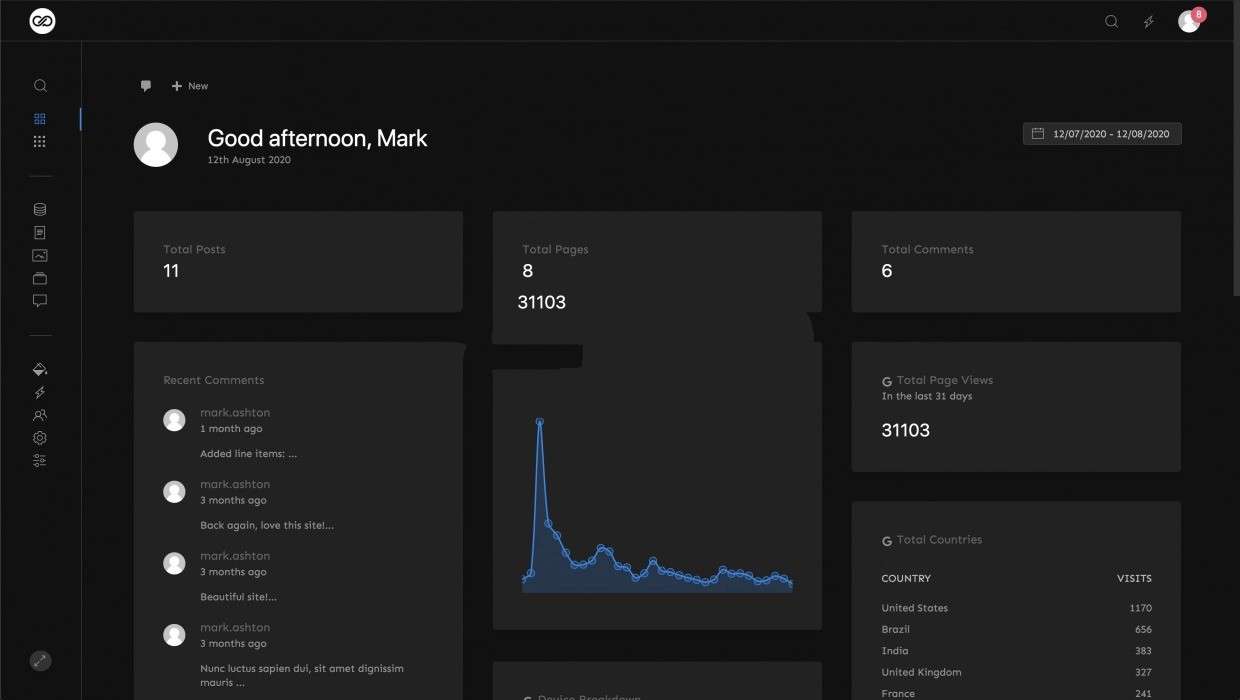Viewport: 1240px width, 700px height.
Task: Toggle fullscreen with the expand arrows button
Action: point(40,661)
